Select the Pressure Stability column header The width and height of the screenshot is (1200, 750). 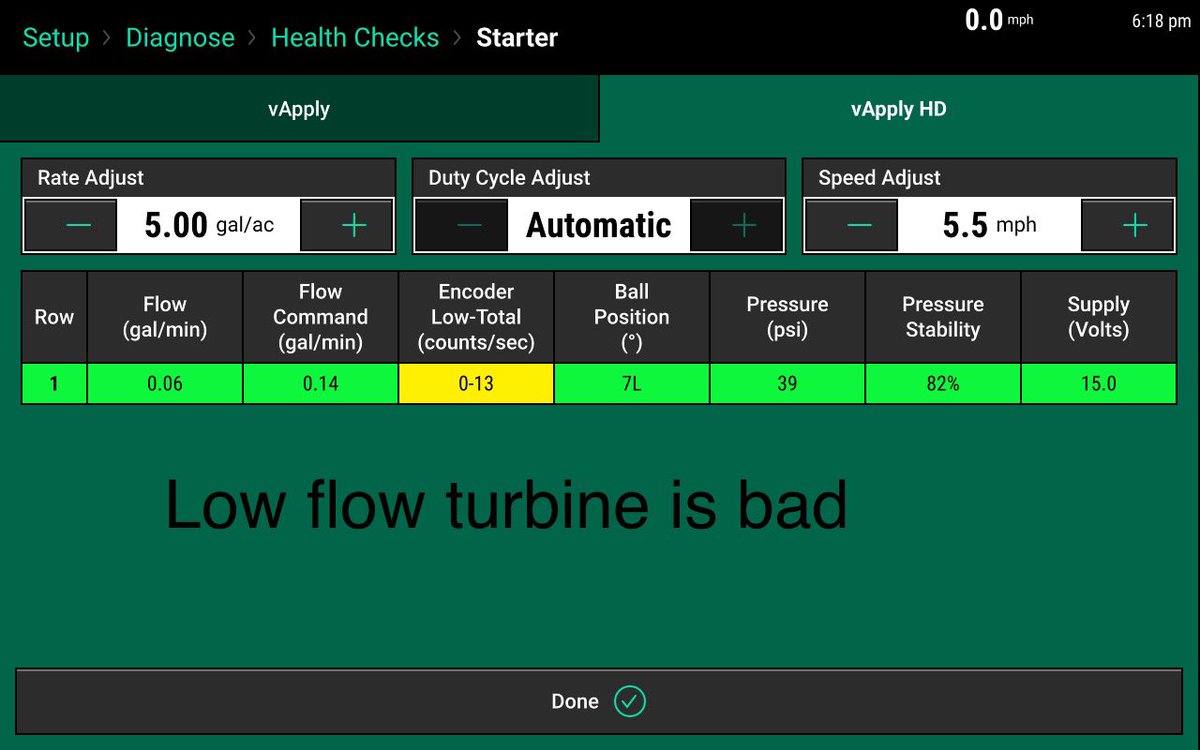coord(943,317)
